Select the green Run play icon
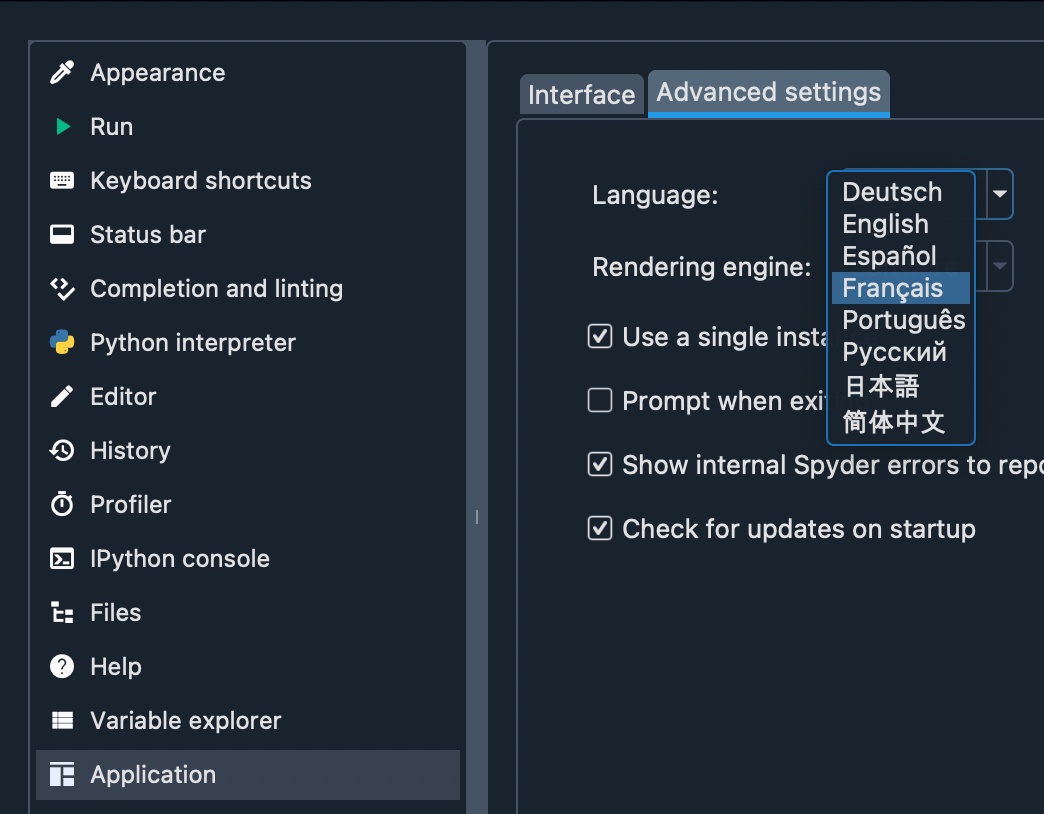 [62, 127]
